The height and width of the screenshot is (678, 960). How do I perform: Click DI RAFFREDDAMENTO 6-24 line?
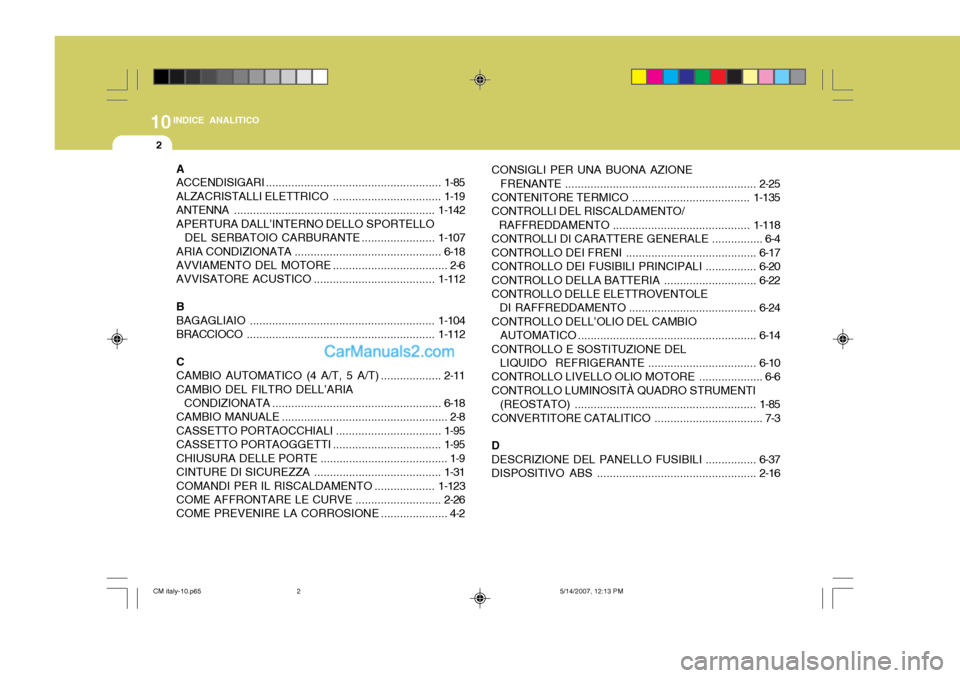click(640, 307)
